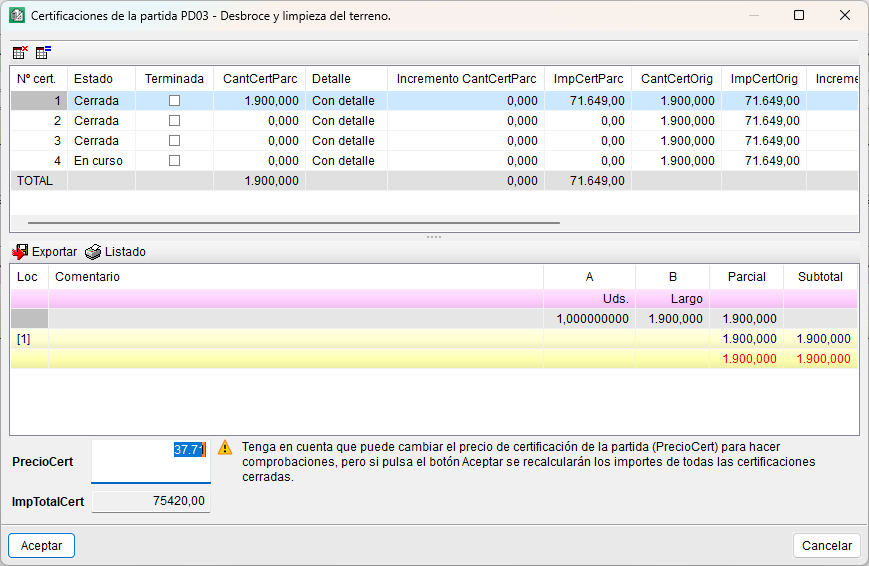Click 'Con detalle' cell in row 2
This screenshot has height=566, width=869.
click(x=346, y=120)
